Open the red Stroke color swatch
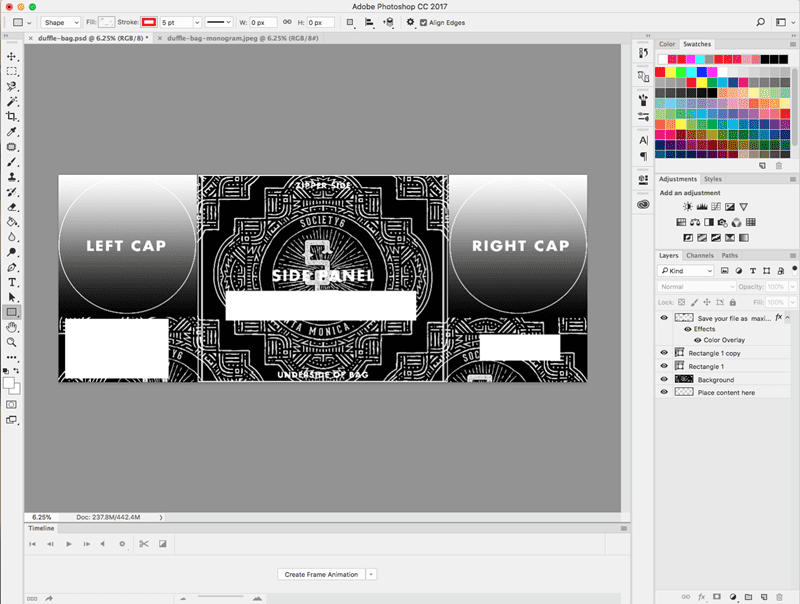800x604 pixels. coord(149,22)
